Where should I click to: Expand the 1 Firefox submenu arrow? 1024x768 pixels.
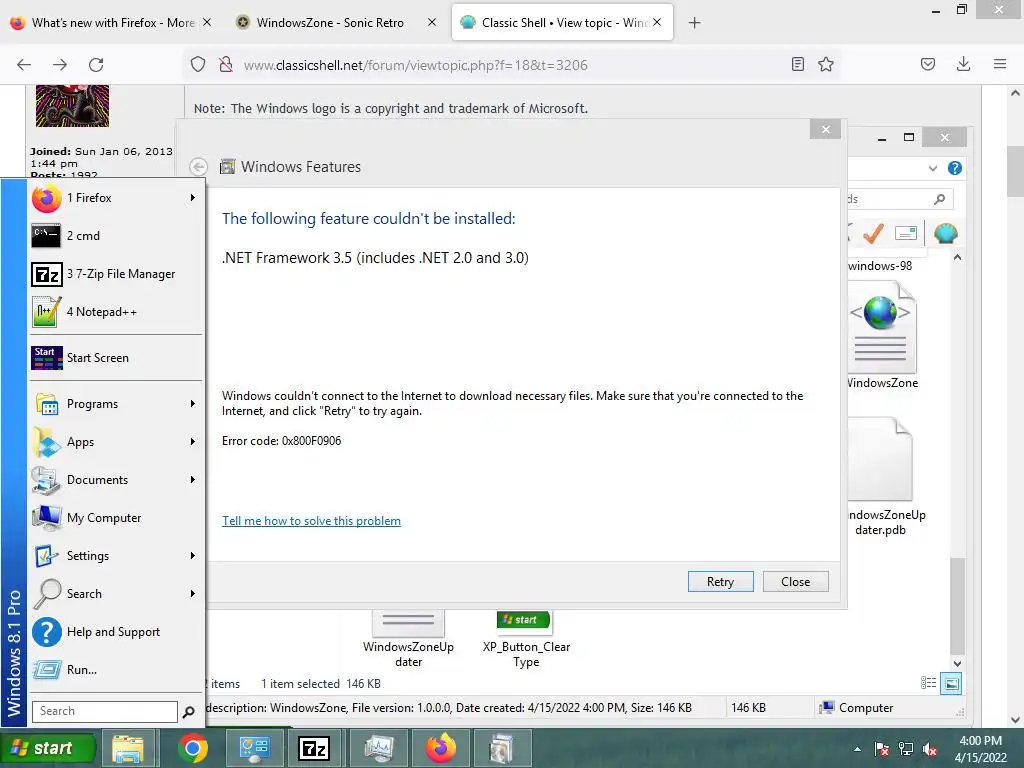(x=193, y=198)
